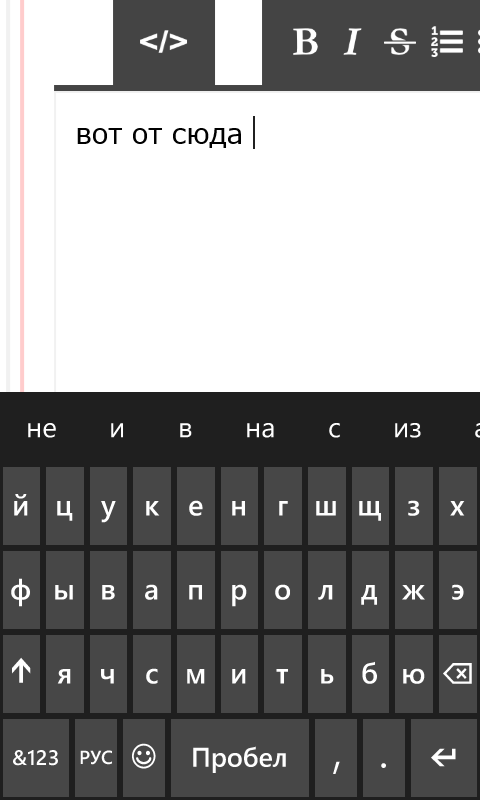Toggle bold formatting
The image size is (480, 800).
point(306,42)
